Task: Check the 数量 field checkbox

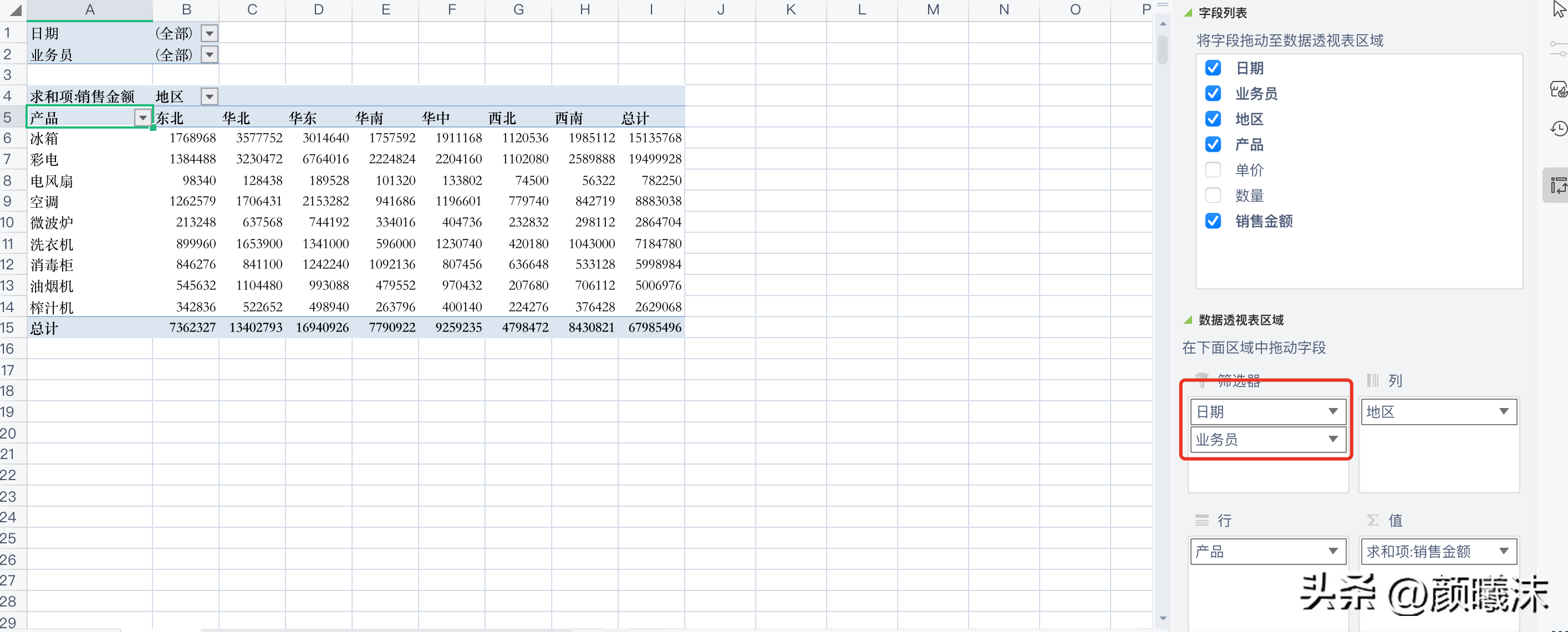Action: [x=1213, y=196]
